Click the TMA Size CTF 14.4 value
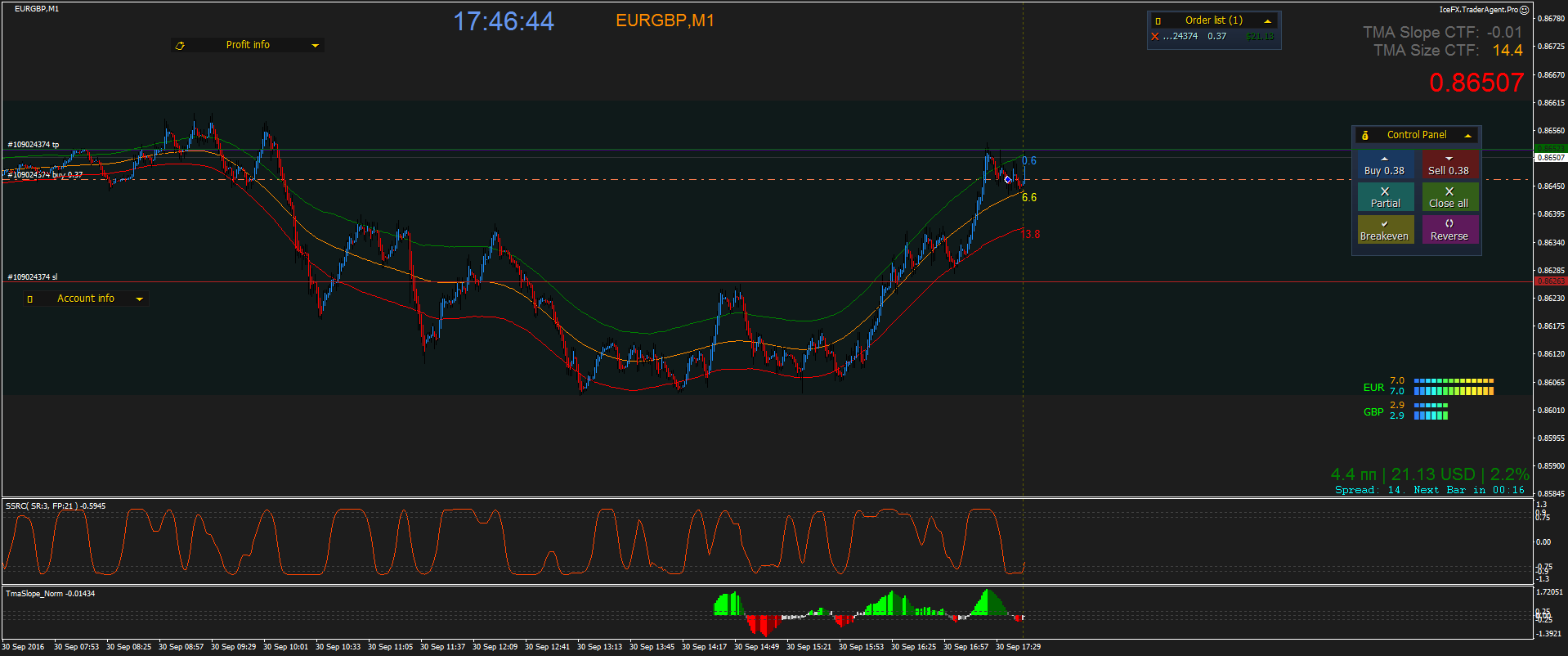 tap(1508, 51)
